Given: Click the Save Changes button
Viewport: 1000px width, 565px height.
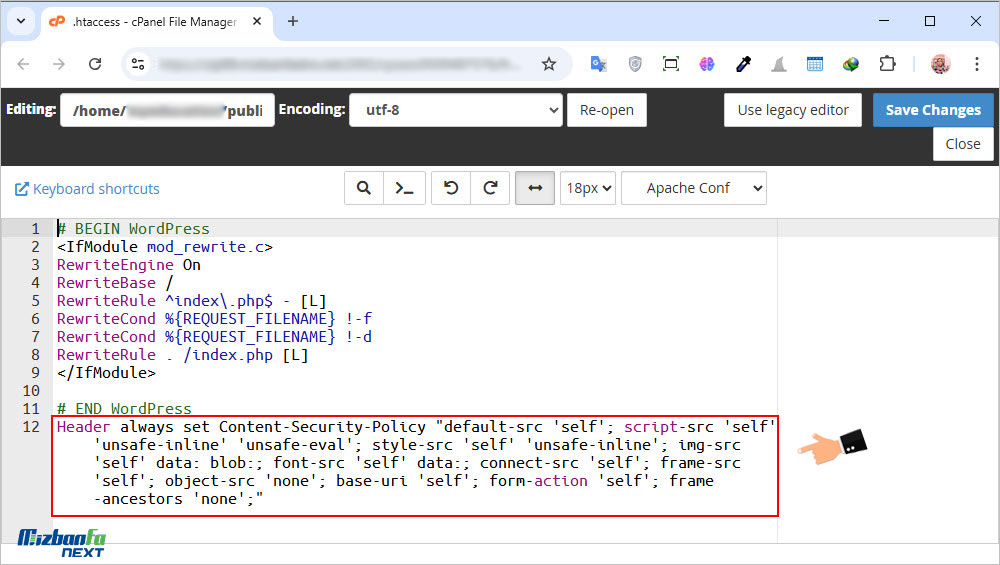Looking at the screenshot, I should tap(932, 110).
